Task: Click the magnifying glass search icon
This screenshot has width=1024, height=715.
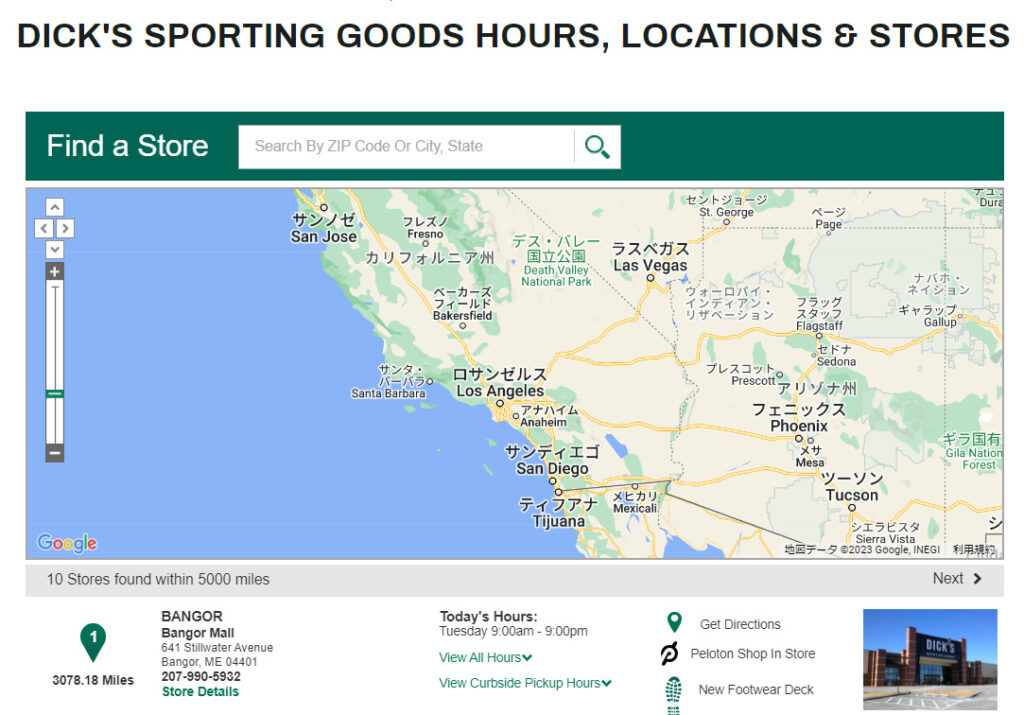Action: click(597, 147)
